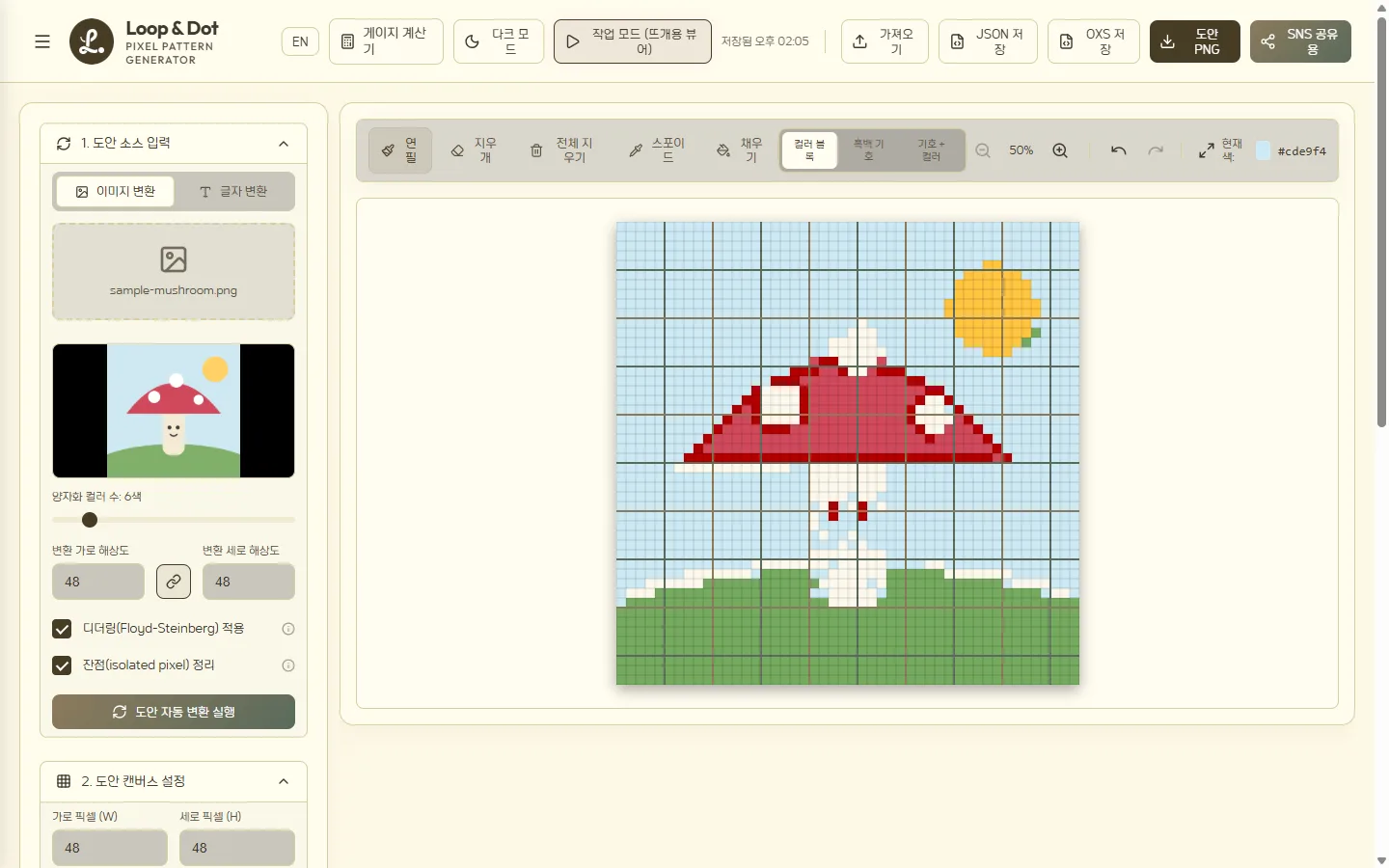Toggle the work mode (작업 모드) knitting view

point(633,41)
